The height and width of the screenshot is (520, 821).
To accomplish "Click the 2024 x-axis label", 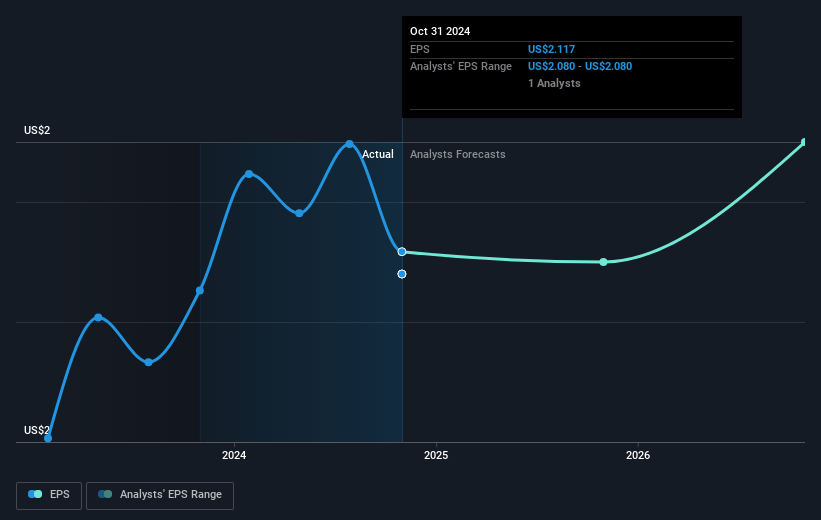I will coord(234,455).
